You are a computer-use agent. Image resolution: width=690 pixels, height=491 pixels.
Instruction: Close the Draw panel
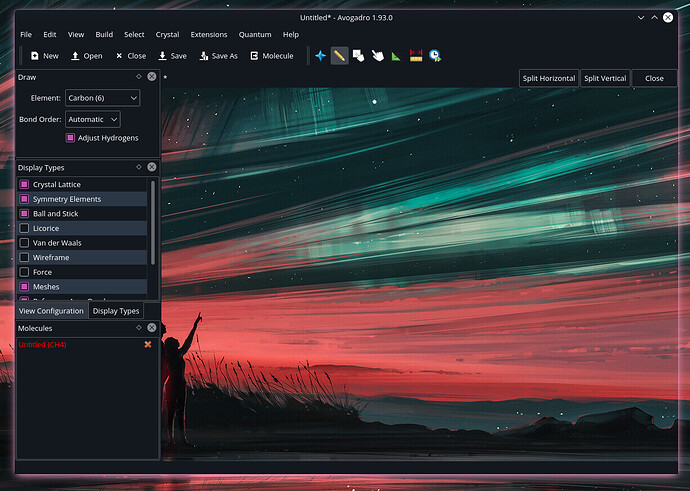click(x=152, y=77)
